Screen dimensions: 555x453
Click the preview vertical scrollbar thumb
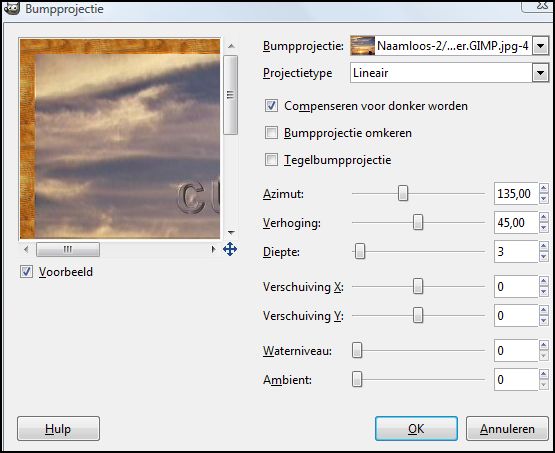click(231, 95)
